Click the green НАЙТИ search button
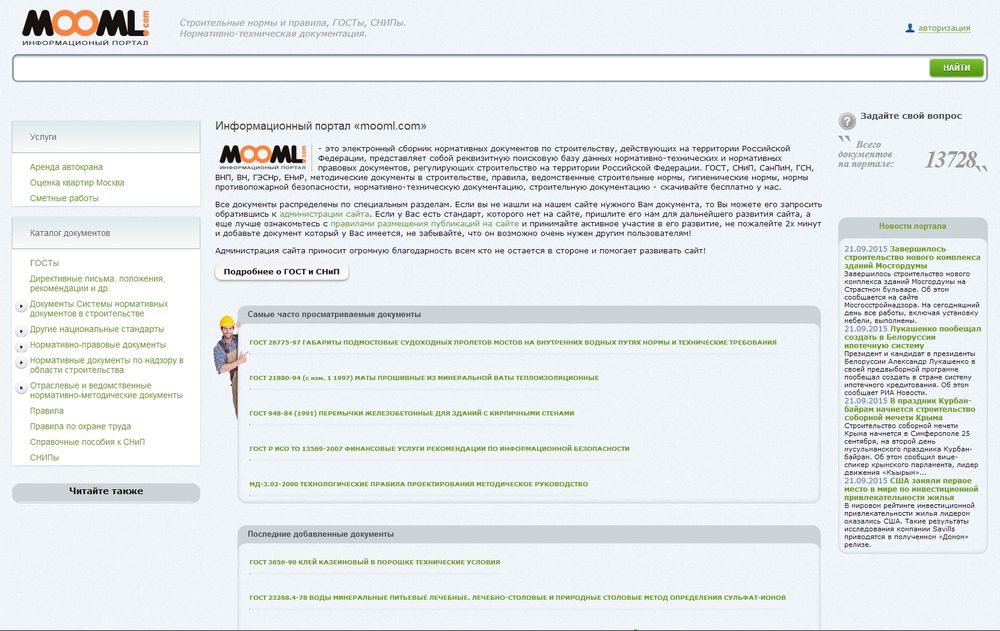This screenshot has width=1000, height=631. [956, 68]
